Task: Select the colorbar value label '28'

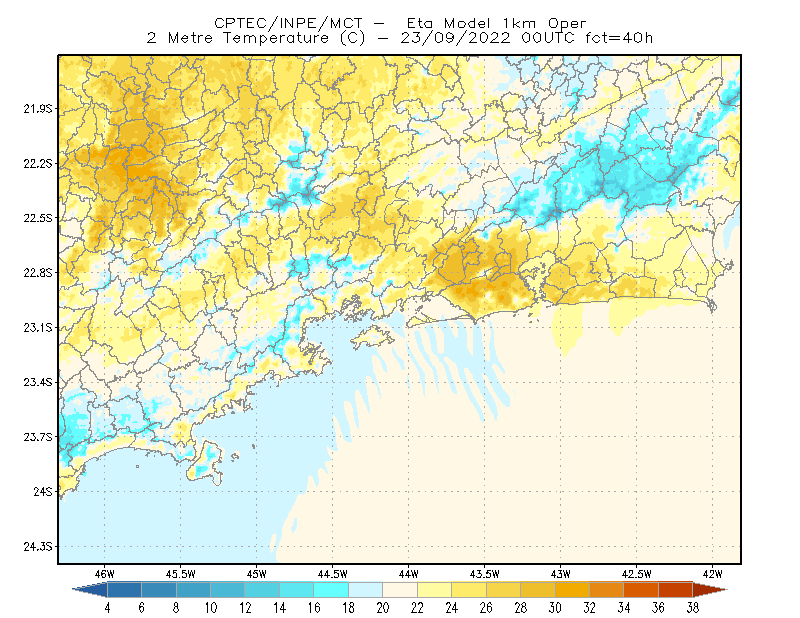Action: [520, 608]
